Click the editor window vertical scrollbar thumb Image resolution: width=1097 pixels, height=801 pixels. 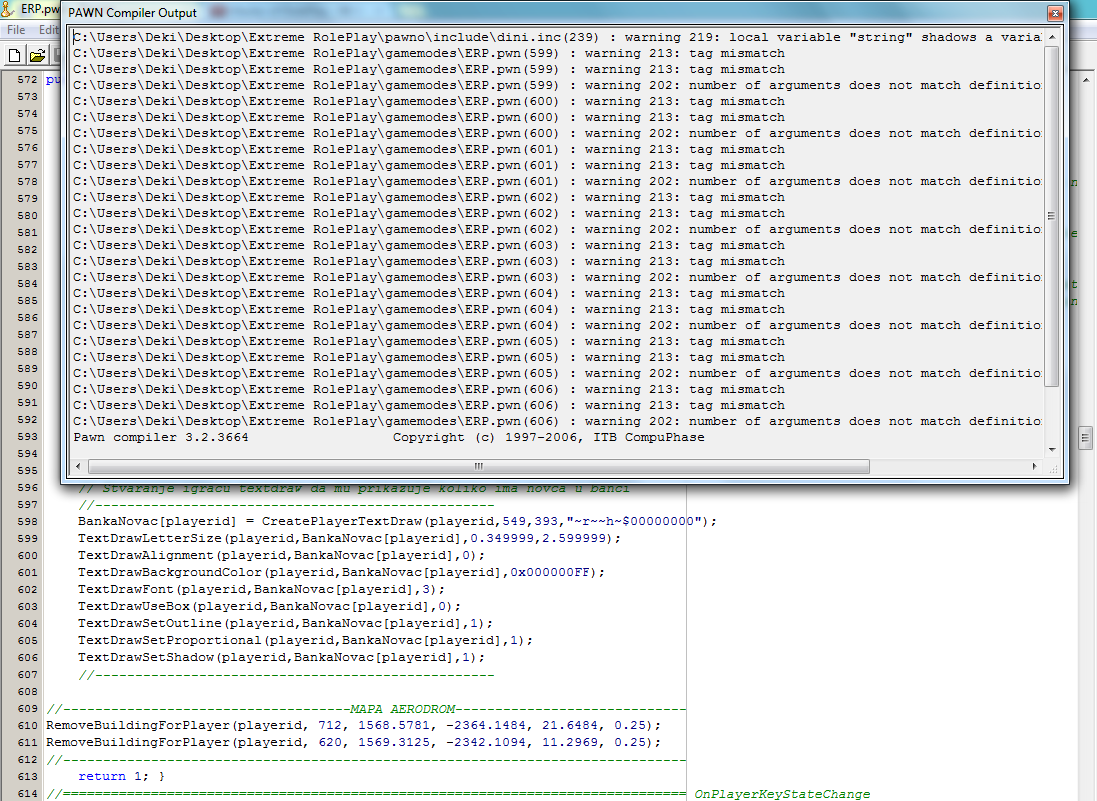1085,439
